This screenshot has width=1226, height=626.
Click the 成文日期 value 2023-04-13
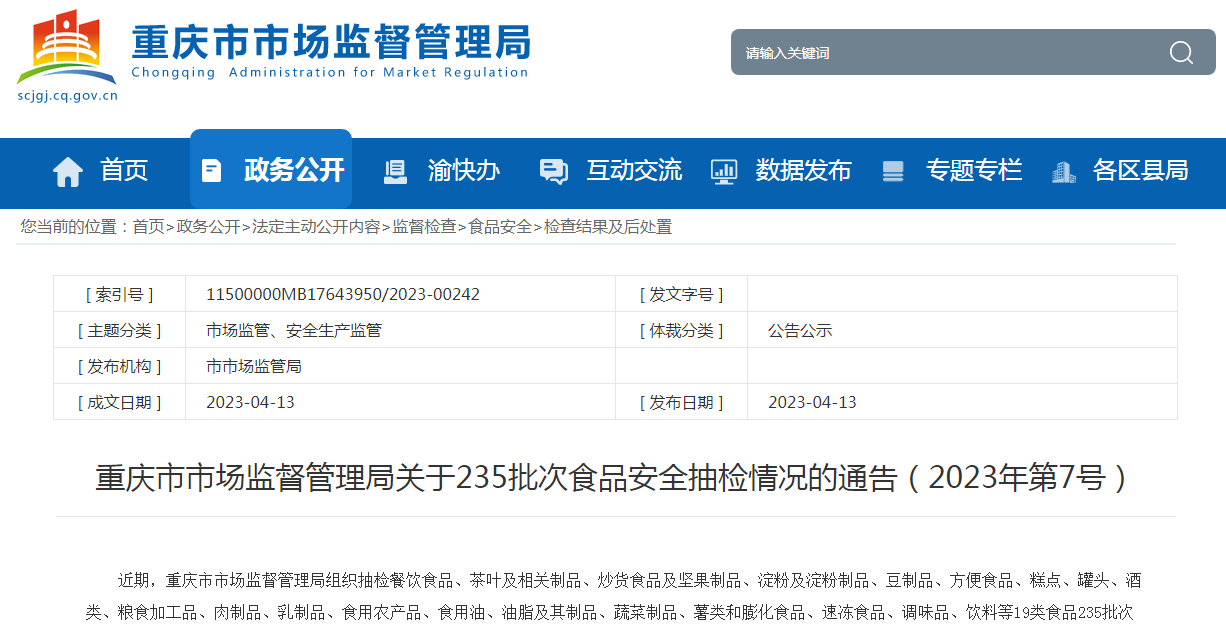pos(250,402)
